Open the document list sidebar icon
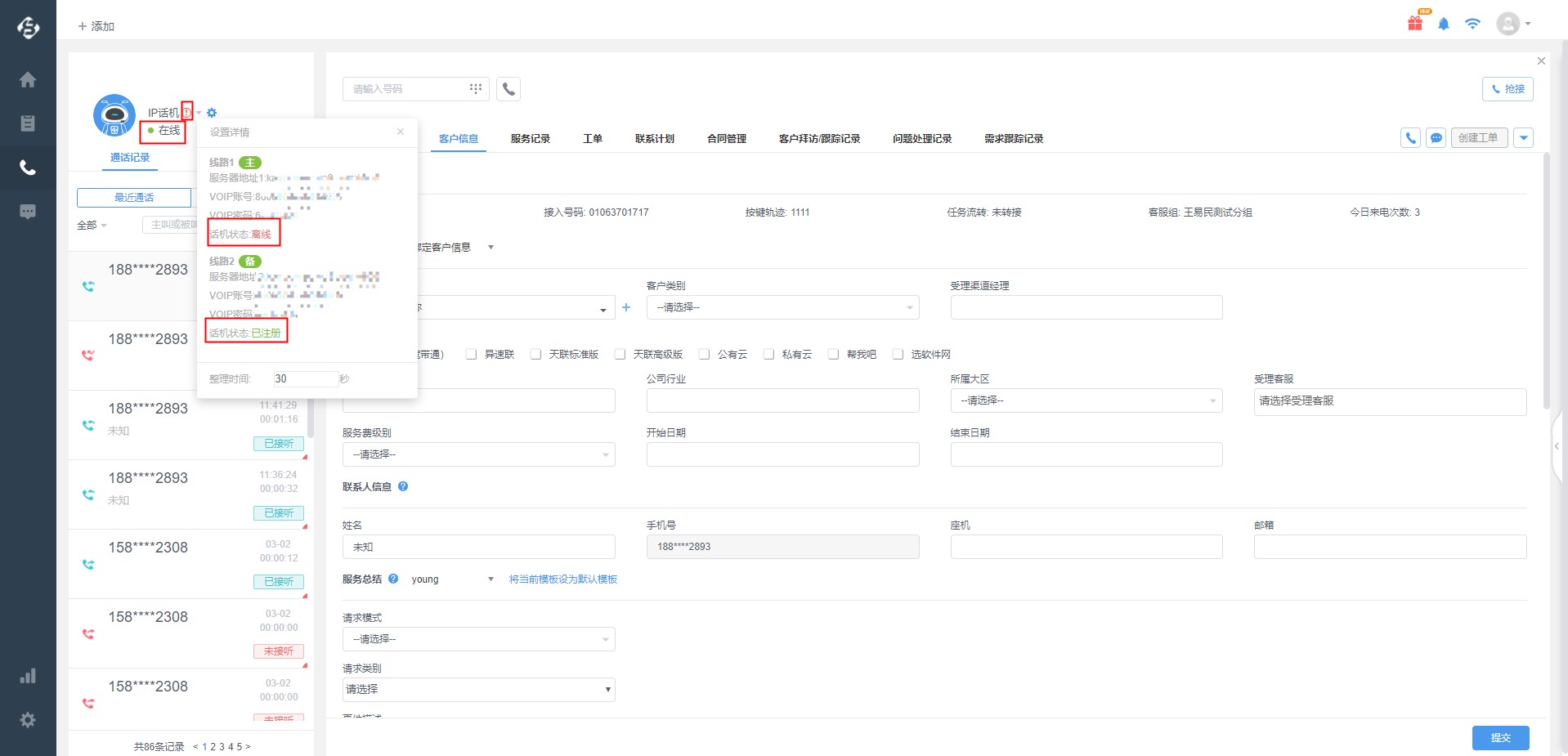Screen dimensions: 1568x756 point(28,123)
